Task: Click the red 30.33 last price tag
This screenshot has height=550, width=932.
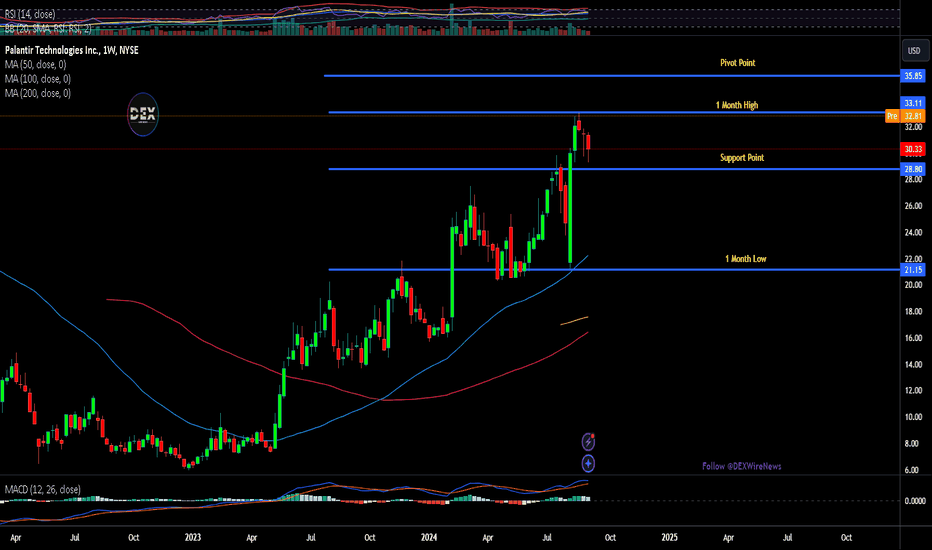Action: point(913,149)
